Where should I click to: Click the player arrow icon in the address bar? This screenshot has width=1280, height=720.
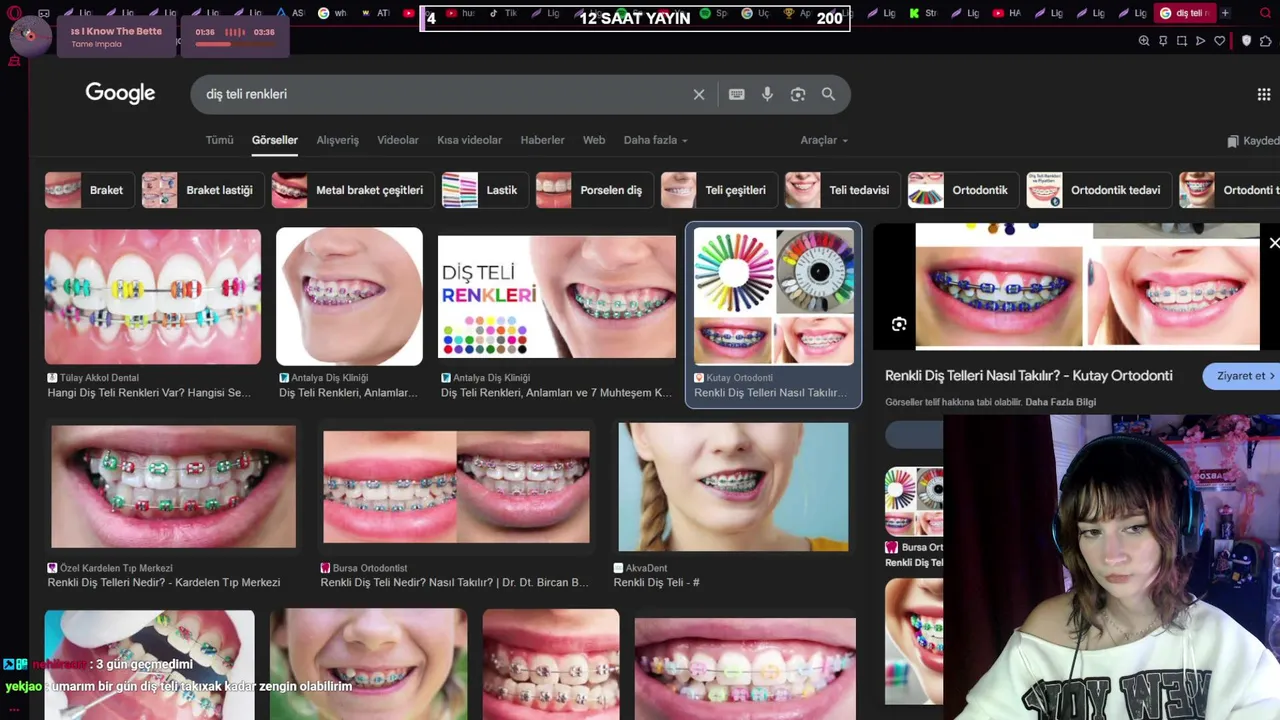point(1201,41)
